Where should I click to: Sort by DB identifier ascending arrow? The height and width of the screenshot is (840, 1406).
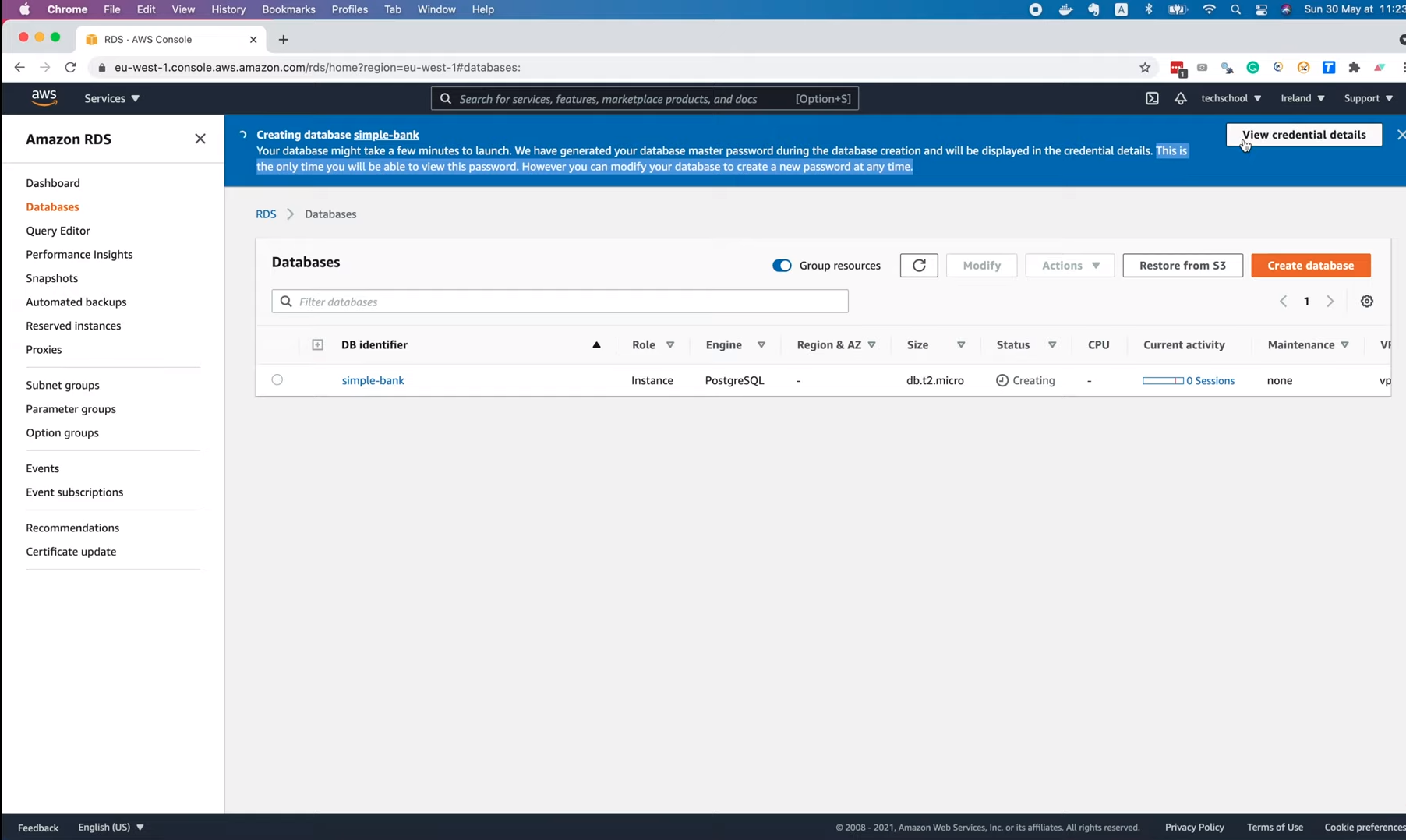596,344
